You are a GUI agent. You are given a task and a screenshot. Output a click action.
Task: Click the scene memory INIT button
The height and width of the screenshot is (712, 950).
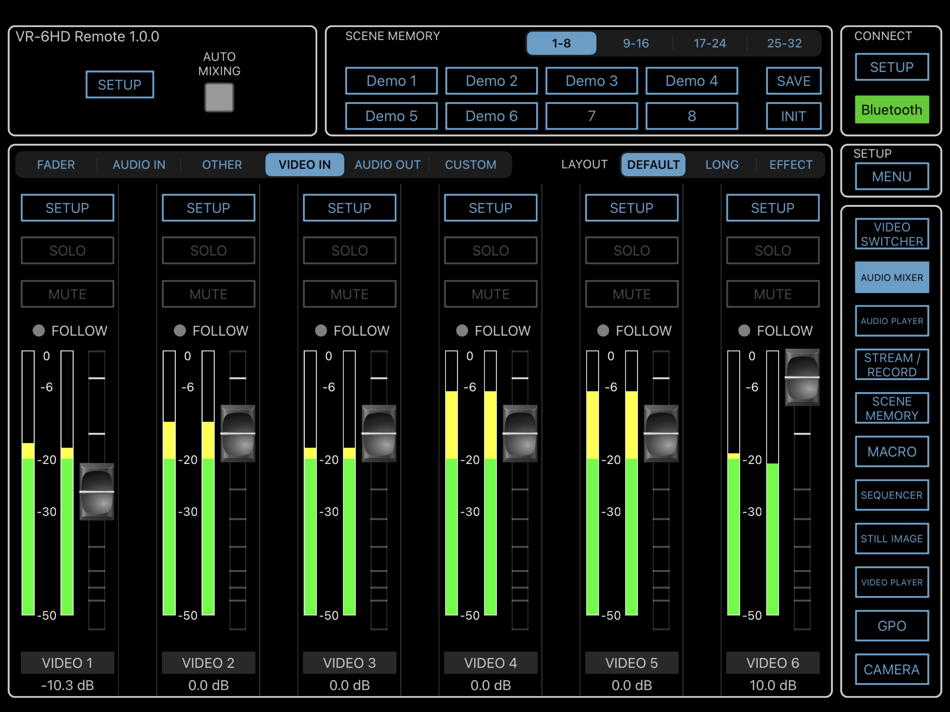tap(794, 116)
